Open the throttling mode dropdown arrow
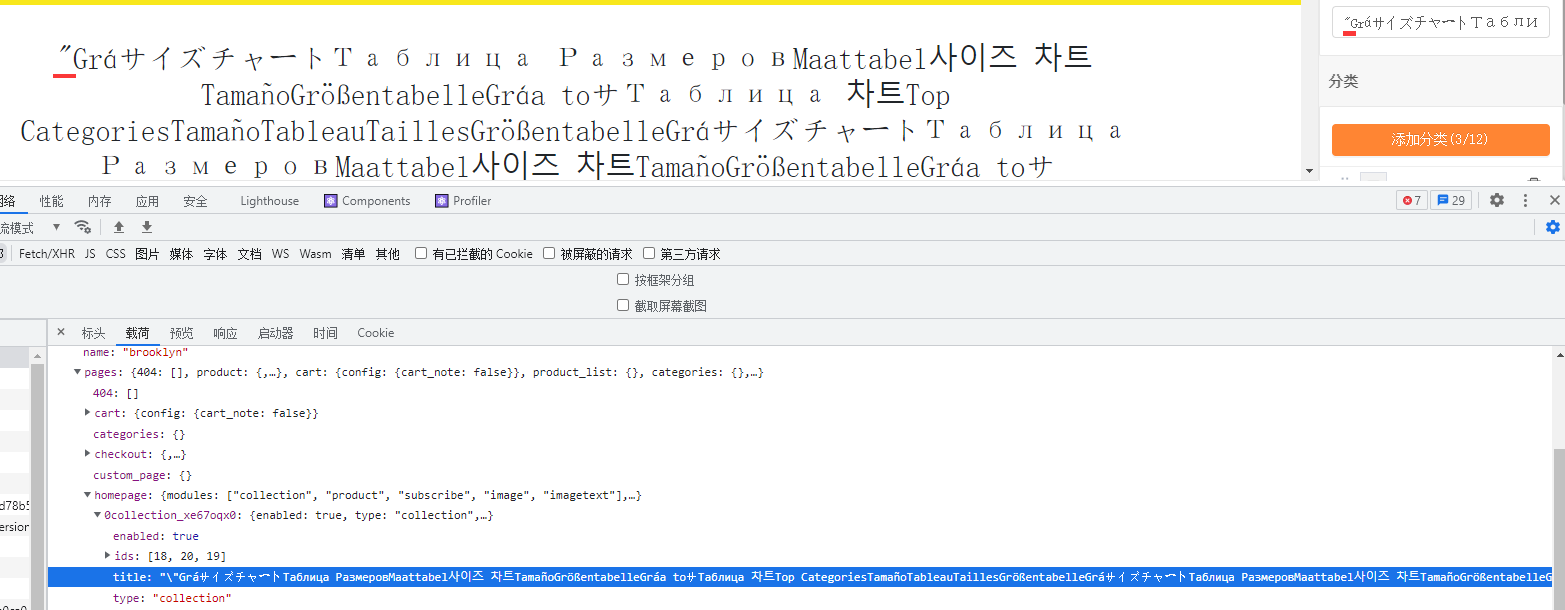The width and height of the screenshot is (1565, 610). point(56,227)
